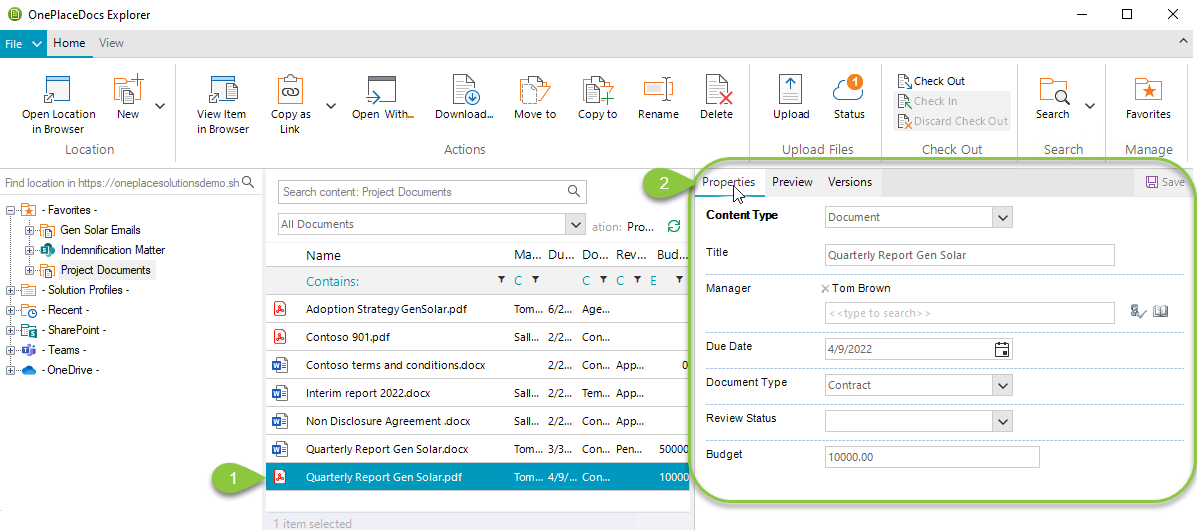Open Favorites in Manage group
This screenshot has width=1197, height=531.
[x=1147, y=90]
